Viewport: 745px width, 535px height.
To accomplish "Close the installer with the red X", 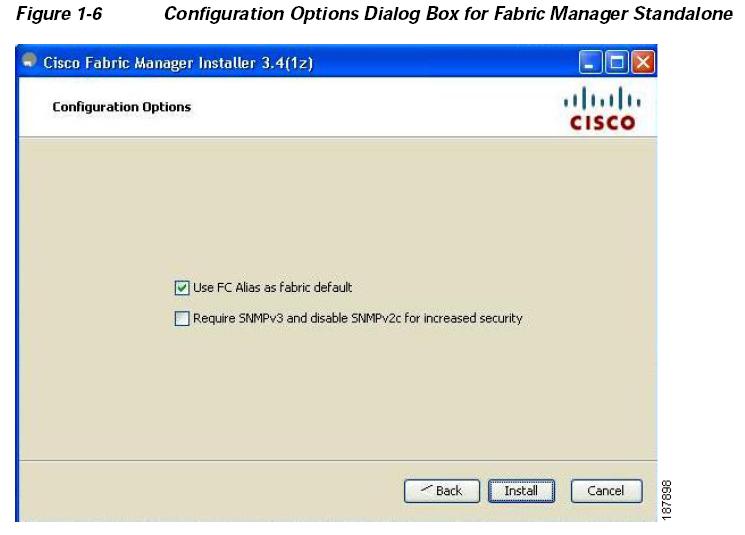I will coord(643,62).
